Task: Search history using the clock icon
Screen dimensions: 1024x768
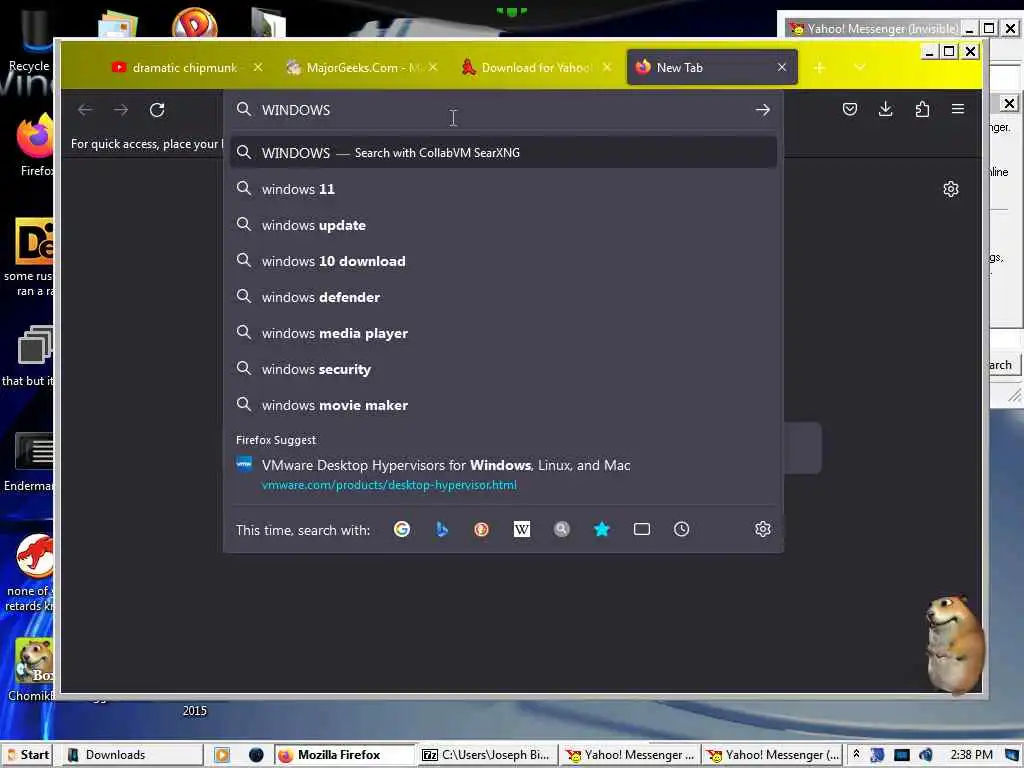Action: (x=681, y=529)
